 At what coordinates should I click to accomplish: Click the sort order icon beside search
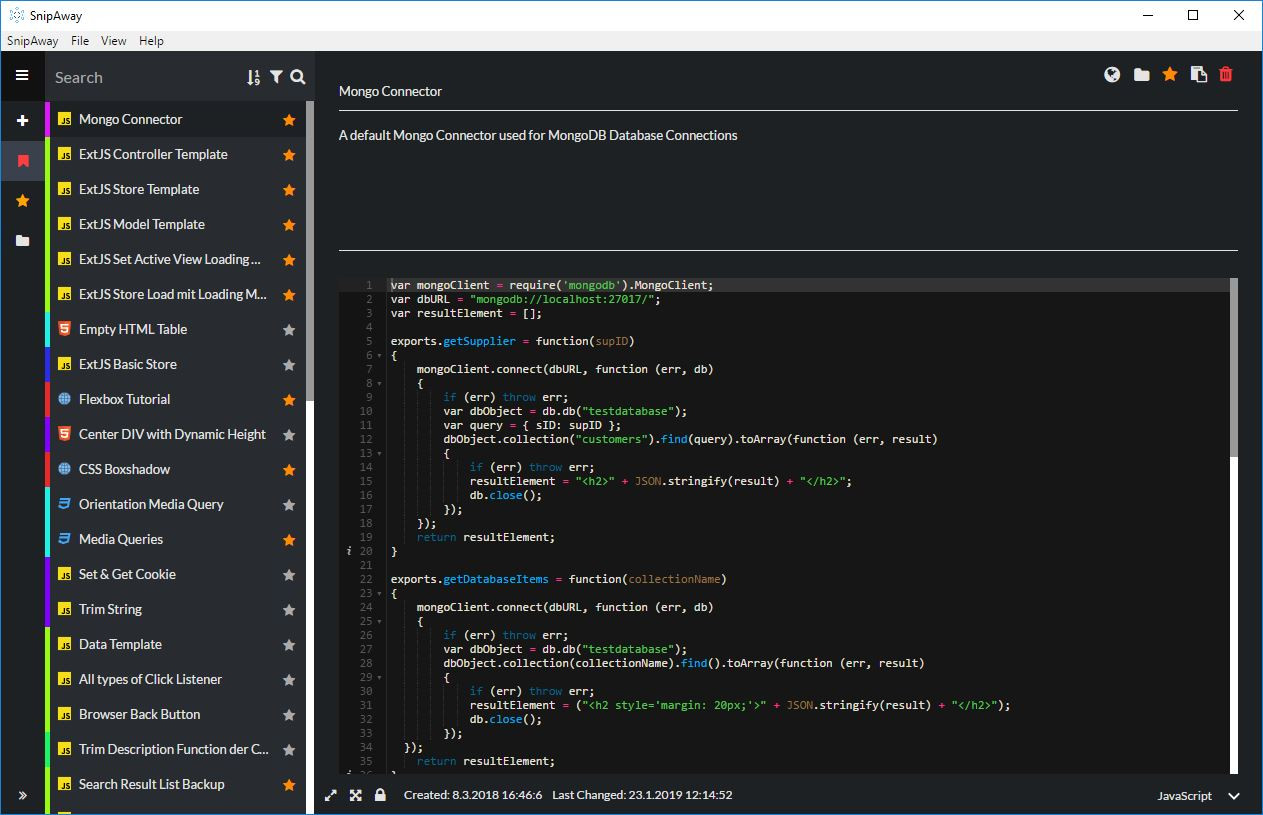click(254, 77)
